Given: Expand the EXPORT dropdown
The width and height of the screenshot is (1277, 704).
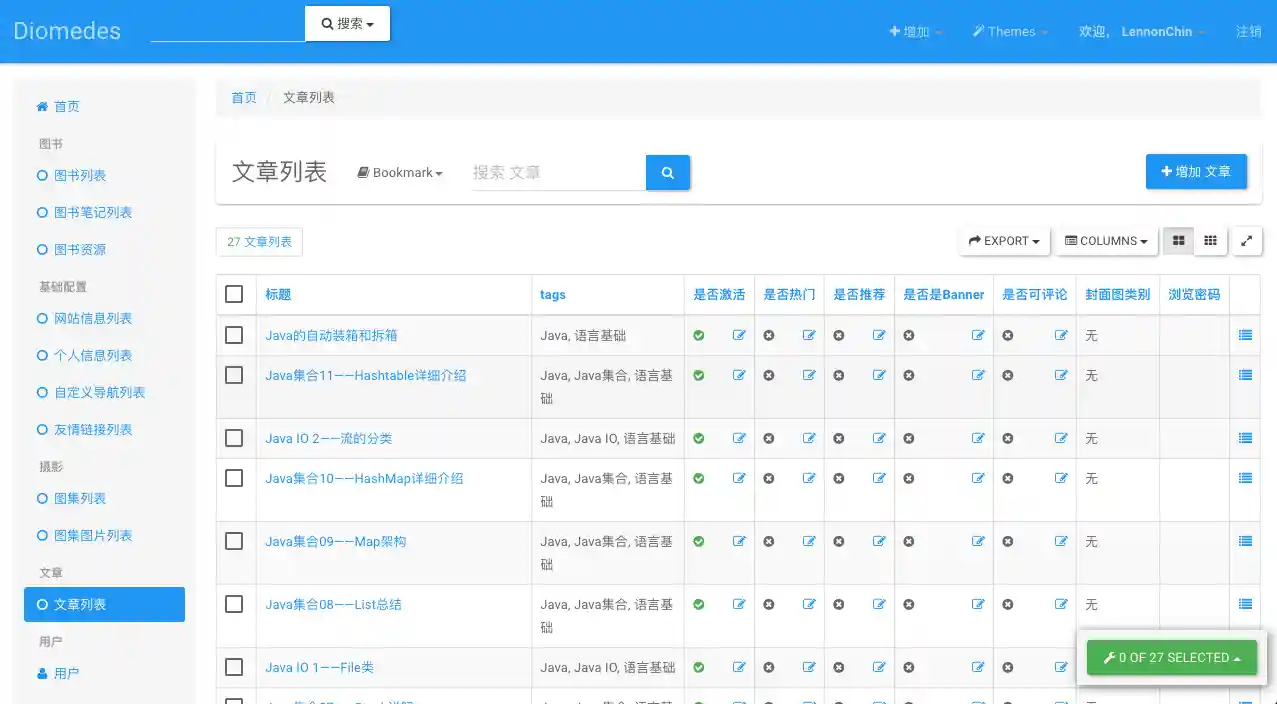Looking at the screenshot, I should point(1003,240).
